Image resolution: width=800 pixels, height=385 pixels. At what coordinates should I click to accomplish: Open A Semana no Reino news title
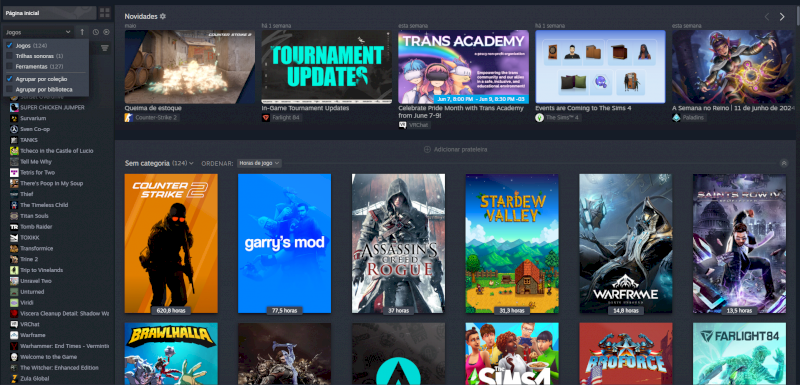click(x=732, y=108)
